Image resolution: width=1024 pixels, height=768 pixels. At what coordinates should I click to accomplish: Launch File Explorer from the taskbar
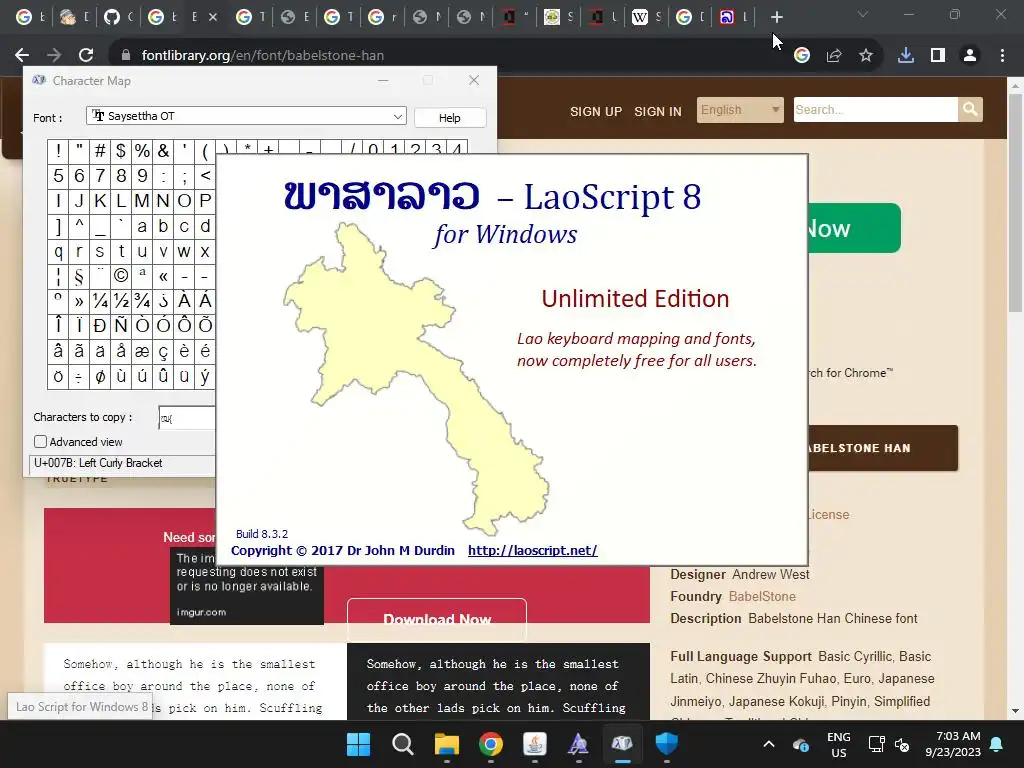coord(447,744)
